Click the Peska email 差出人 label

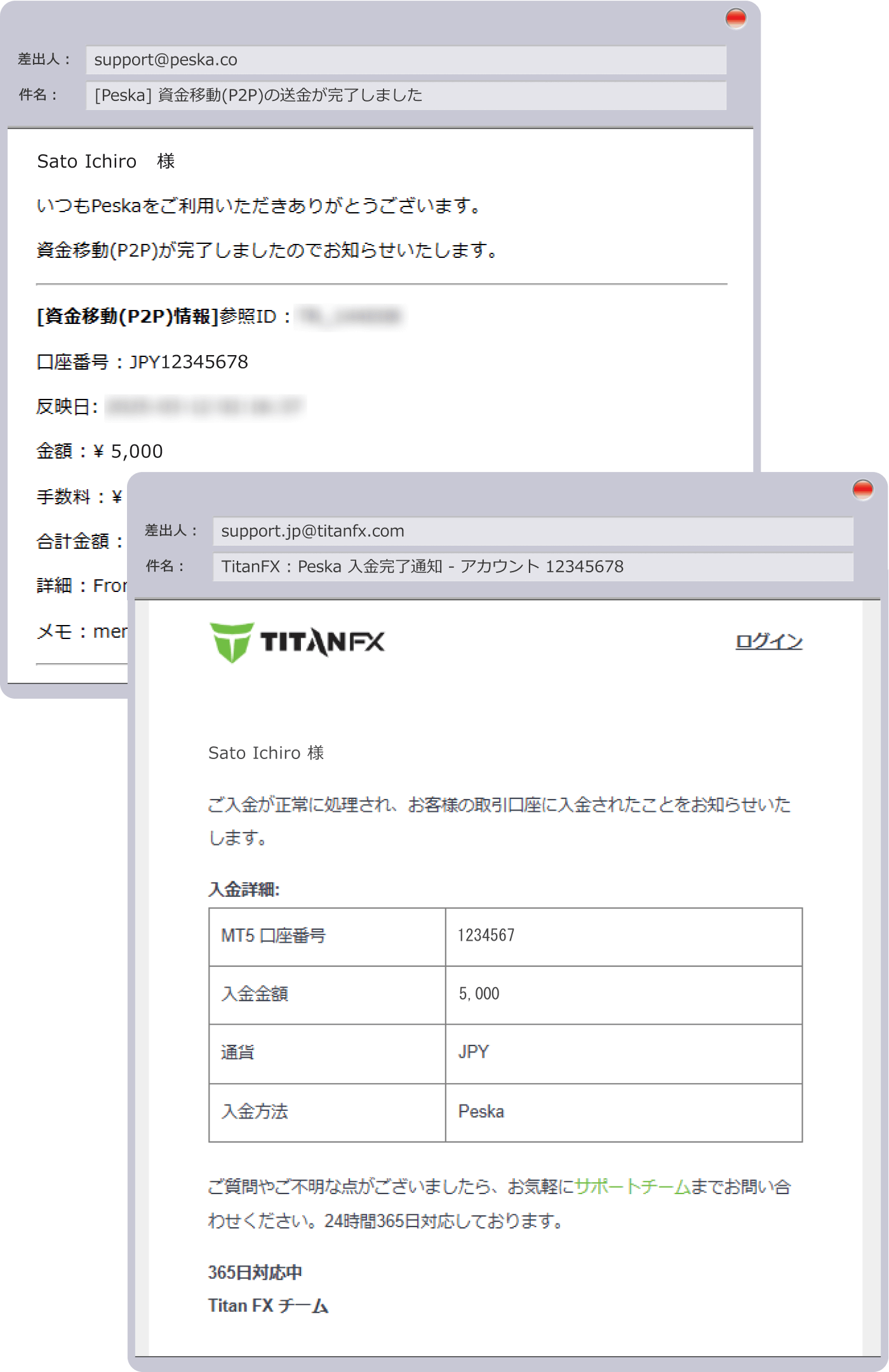(44, 60)
